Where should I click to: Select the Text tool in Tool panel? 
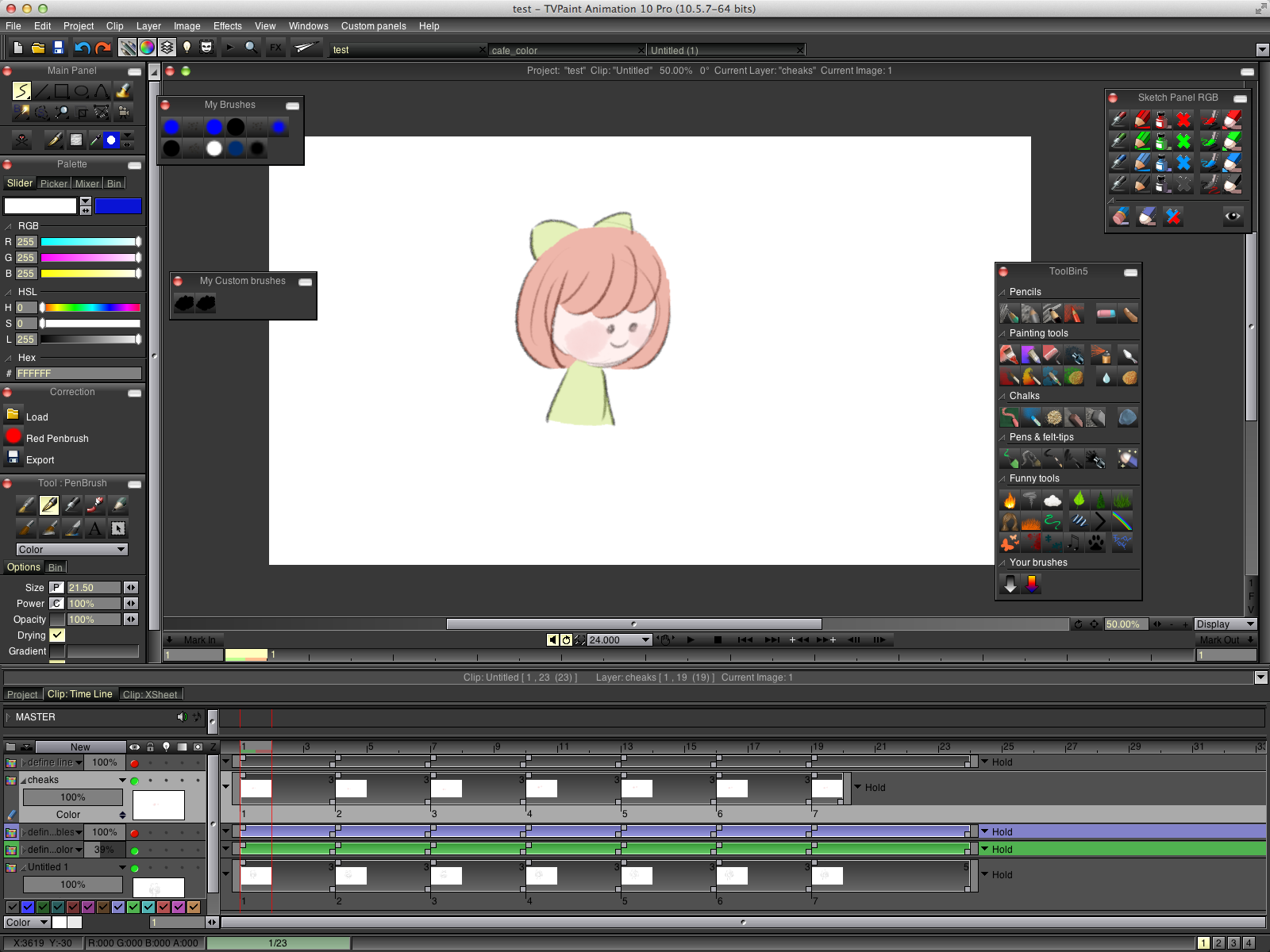[94, 529]
